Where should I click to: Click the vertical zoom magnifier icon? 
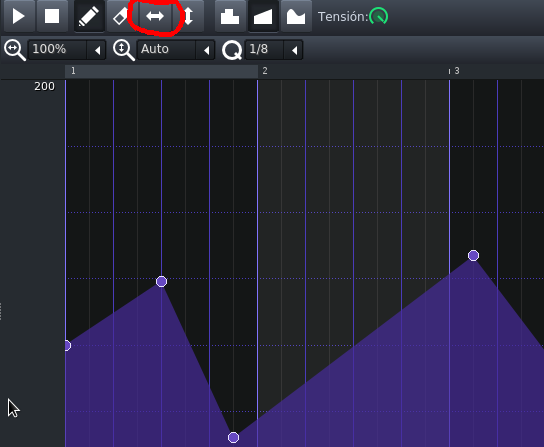[124, 50]
